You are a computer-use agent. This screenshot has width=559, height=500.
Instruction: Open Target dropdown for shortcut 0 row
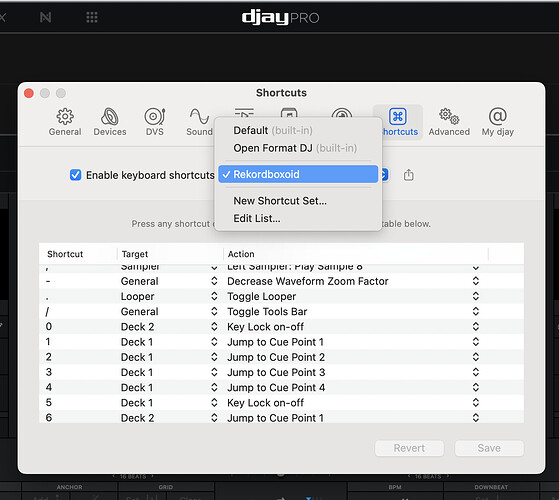(214, 326)
